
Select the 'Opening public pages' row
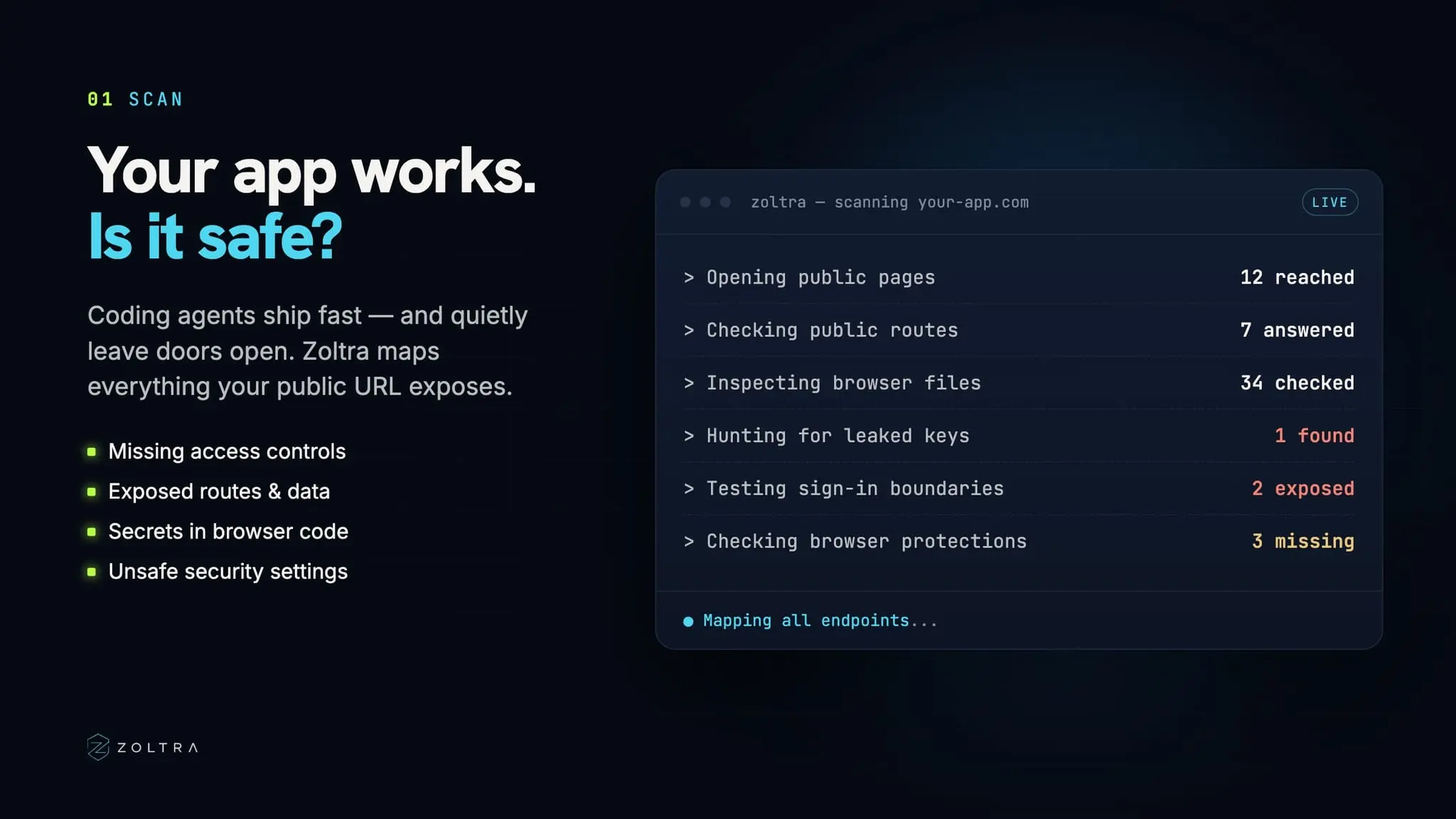[x=1019, y=277]
